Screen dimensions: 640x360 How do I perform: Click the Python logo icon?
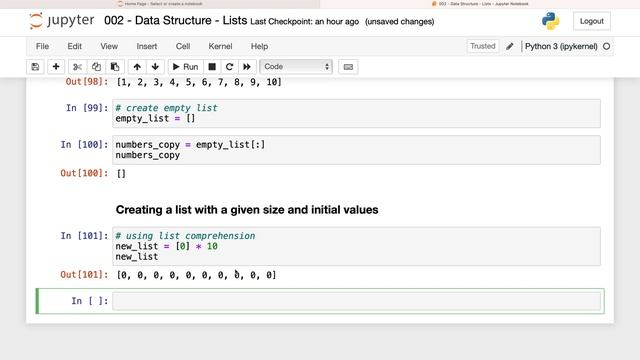(x=551, y=21)
